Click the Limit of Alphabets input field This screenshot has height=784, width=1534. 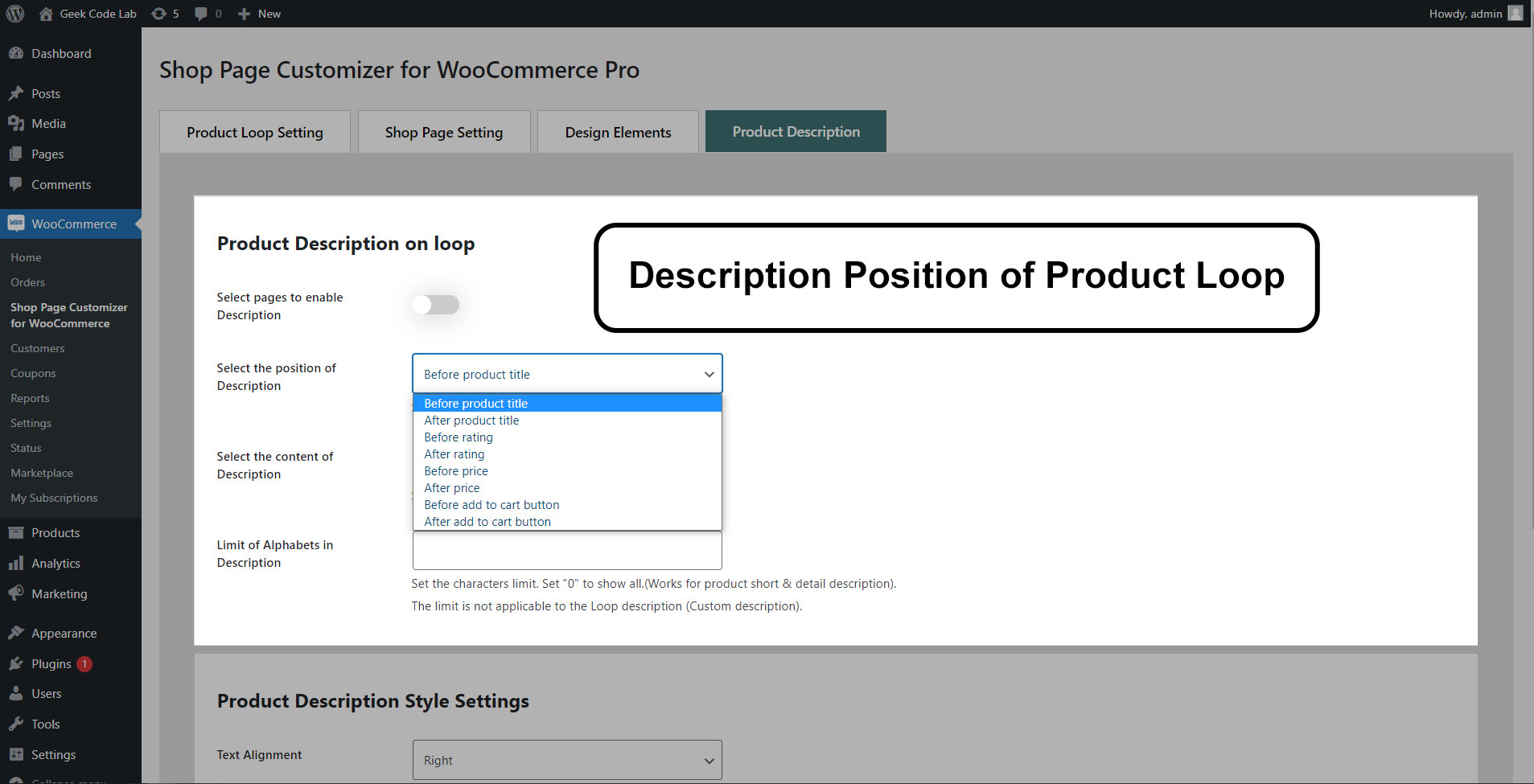(567, 551)
